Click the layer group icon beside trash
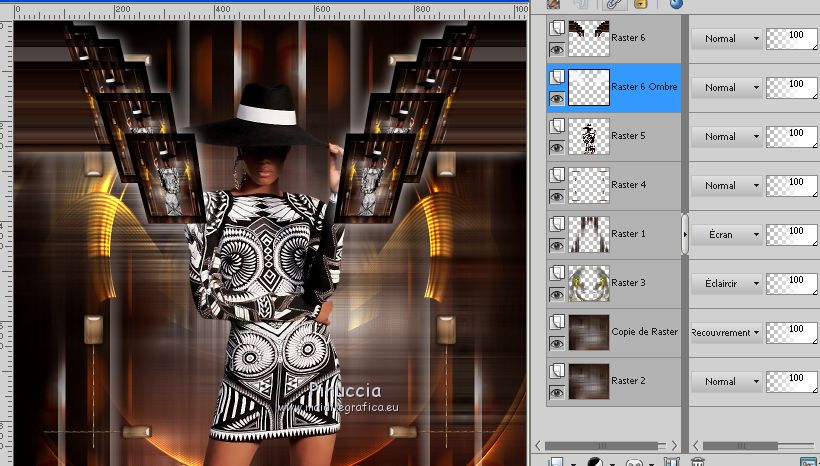This screenshot has width=820, height=466. 672,462
